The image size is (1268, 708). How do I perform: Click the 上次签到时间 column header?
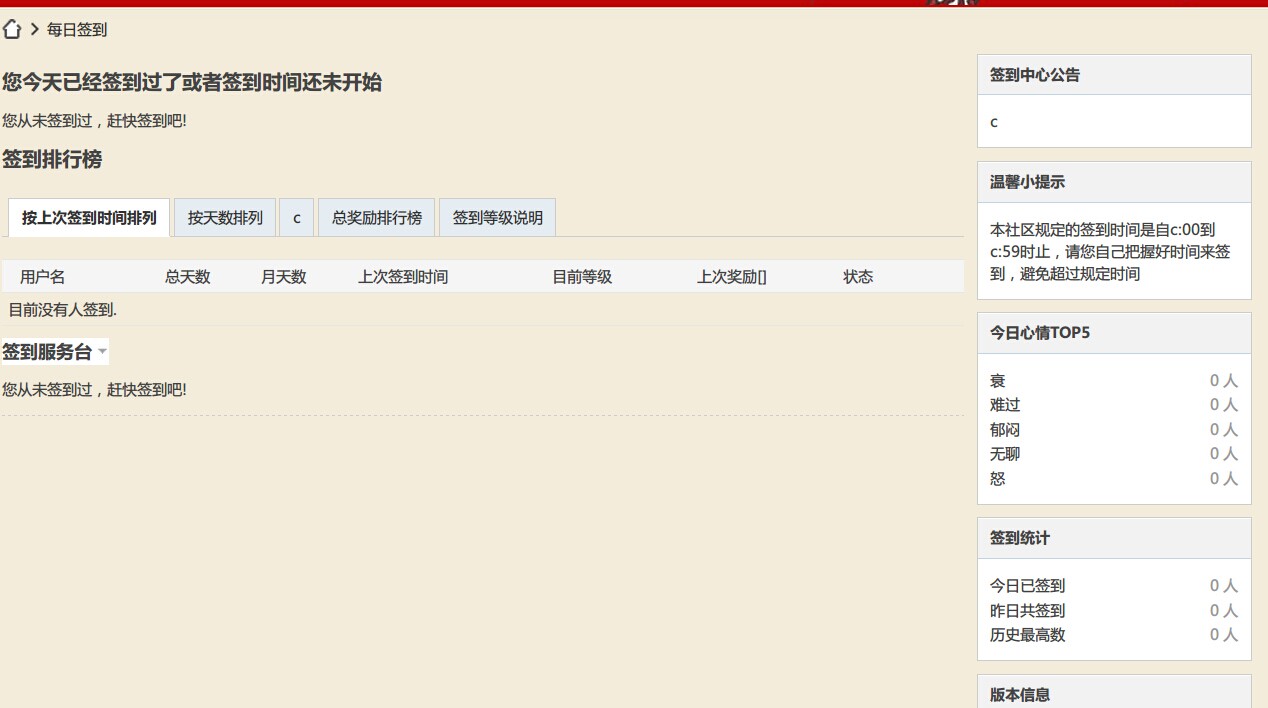point(403,277)
